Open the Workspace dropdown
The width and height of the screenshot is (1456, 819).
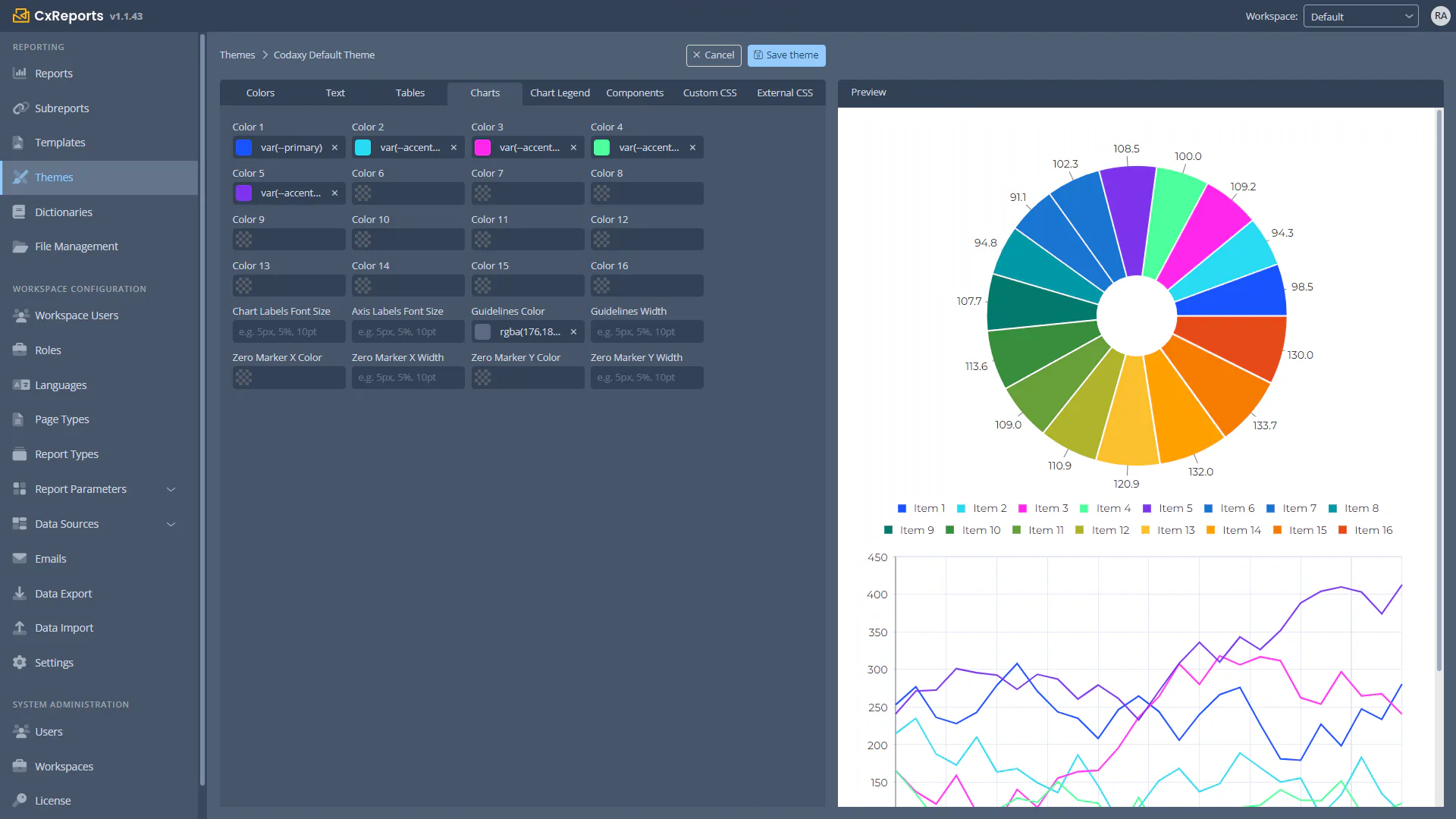click(1360, 17)
